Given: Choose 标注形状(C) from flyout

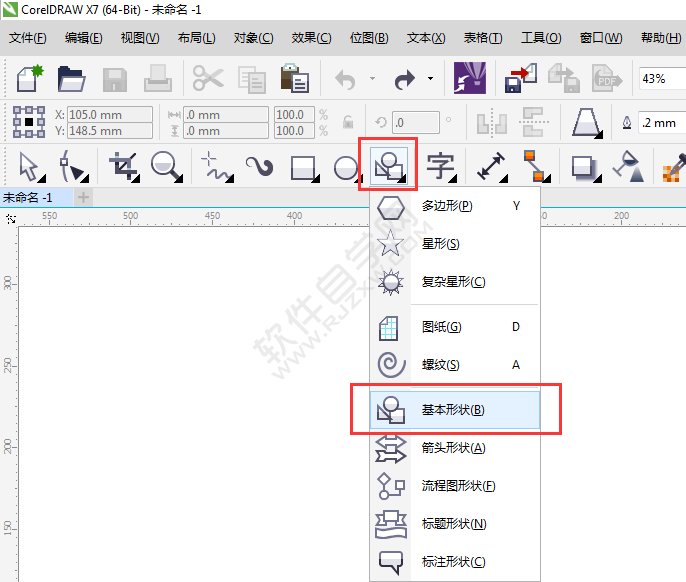Looking at the screenshot, I should pos(455,562).
